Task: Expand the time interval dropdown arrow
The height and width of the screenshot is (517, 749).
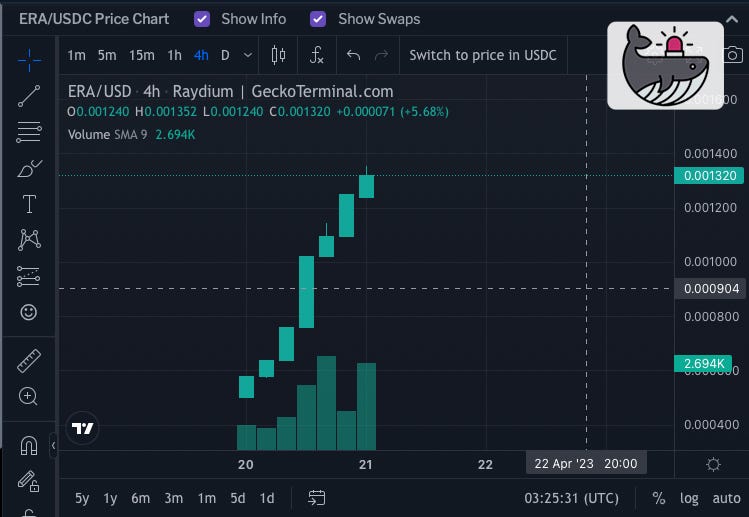Action: click(248, 55)
